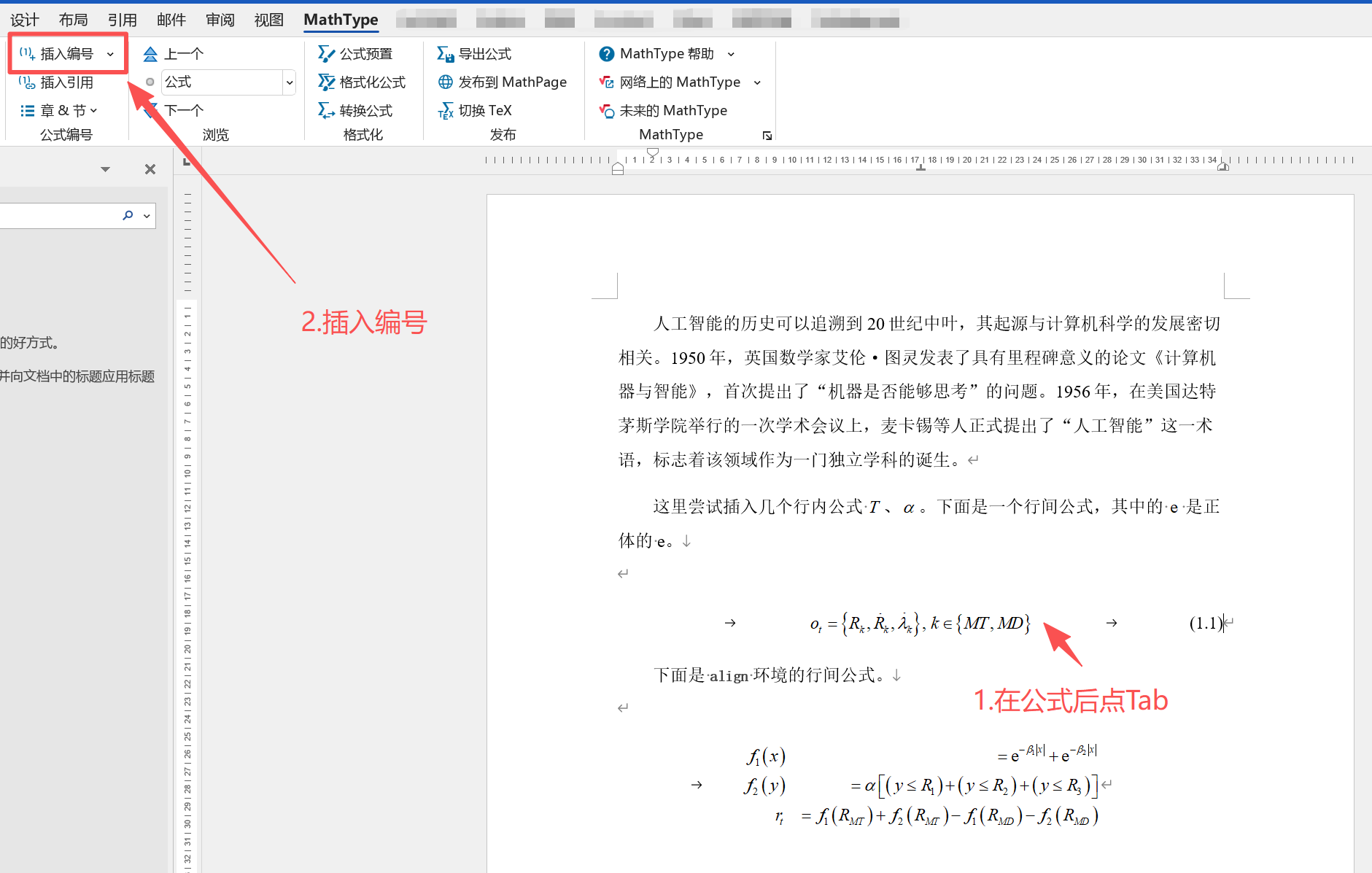1372x873 pixels.
Task: Click the left indent marker on ruler
Action: [x=618, y=169]
